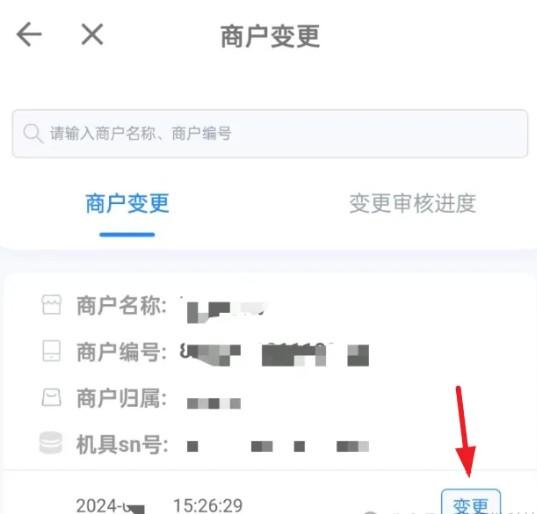Click the device icon beside 商户编号
The width and height of the screenshot is (537, 514).
51,351
